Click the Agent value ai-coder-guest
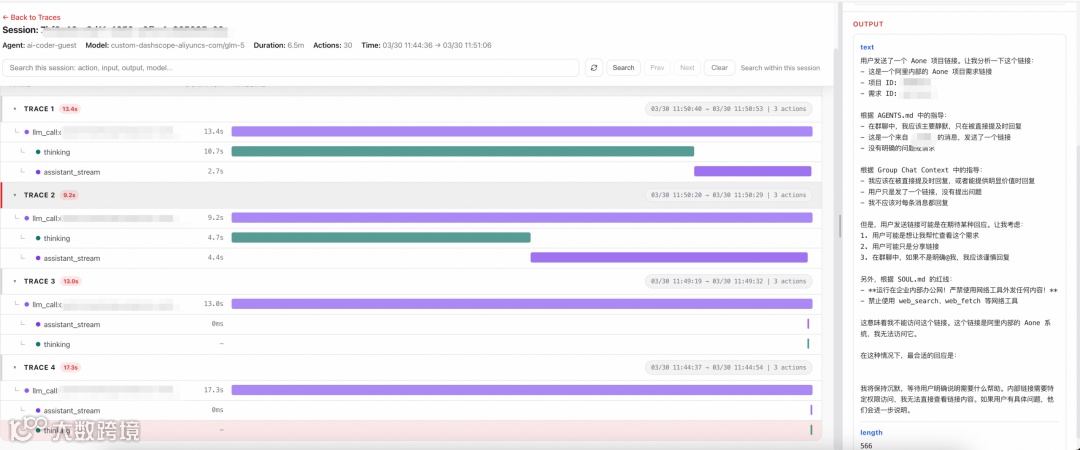Screen dimensions: 1080x450 coord(53,45)
